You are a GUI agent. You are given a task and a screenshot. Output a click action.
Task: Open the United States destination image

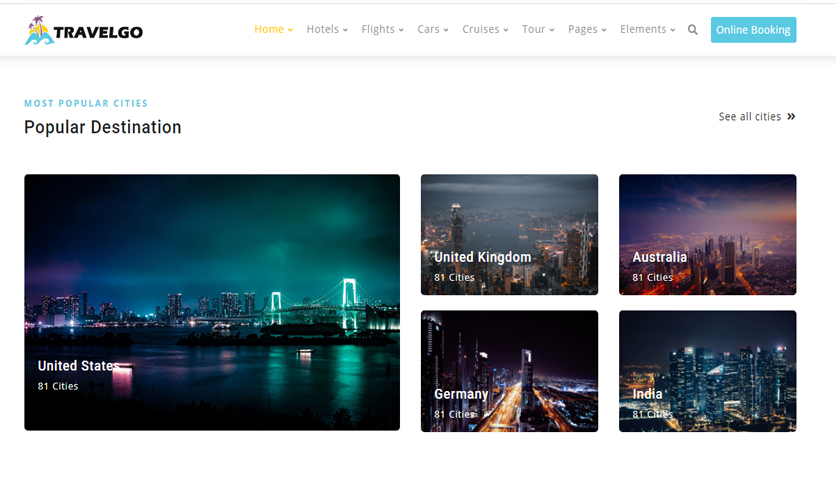click(x=212, y=302)
